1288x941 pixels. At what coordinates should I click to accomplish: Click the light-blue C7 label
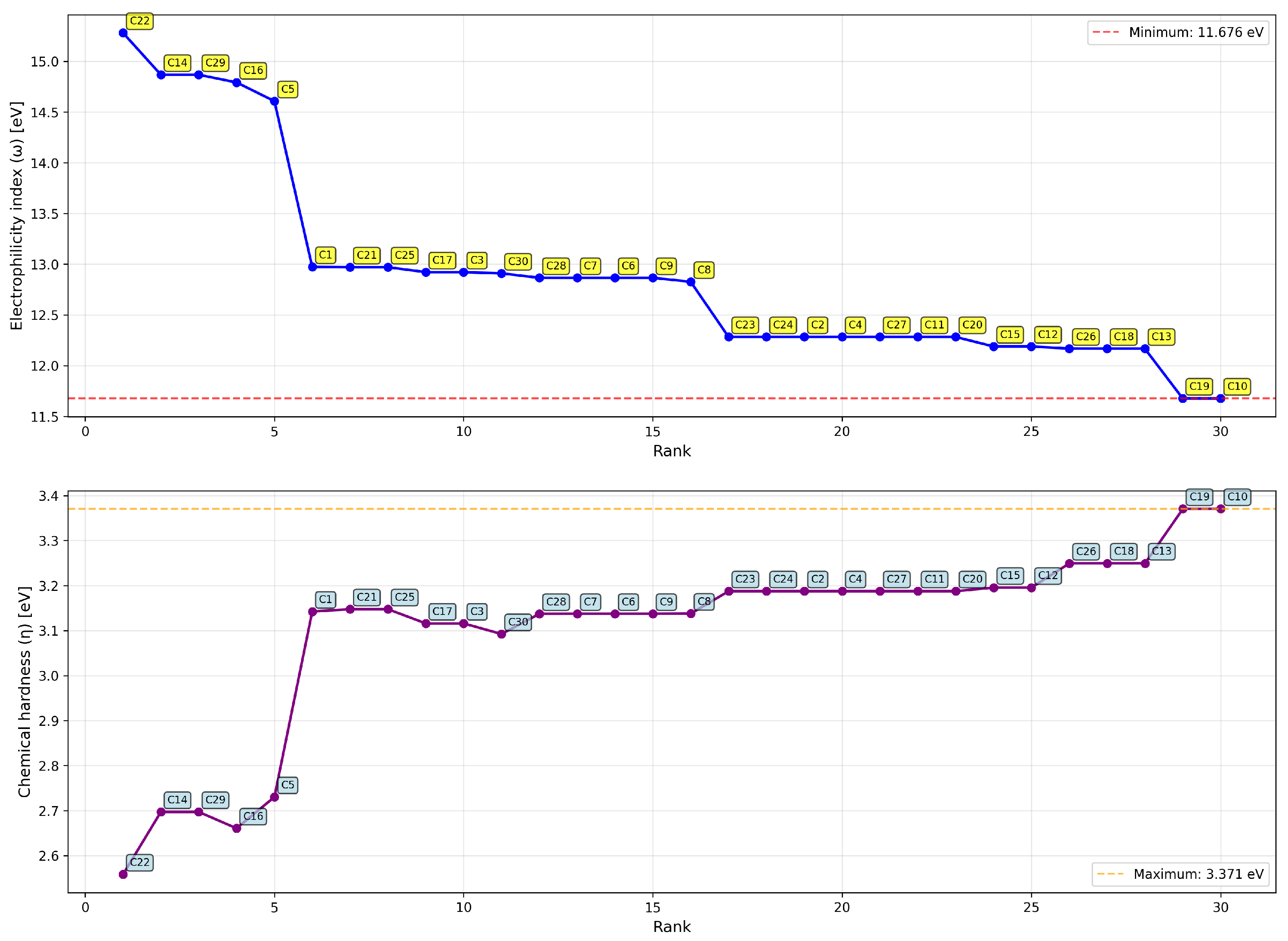590,602
